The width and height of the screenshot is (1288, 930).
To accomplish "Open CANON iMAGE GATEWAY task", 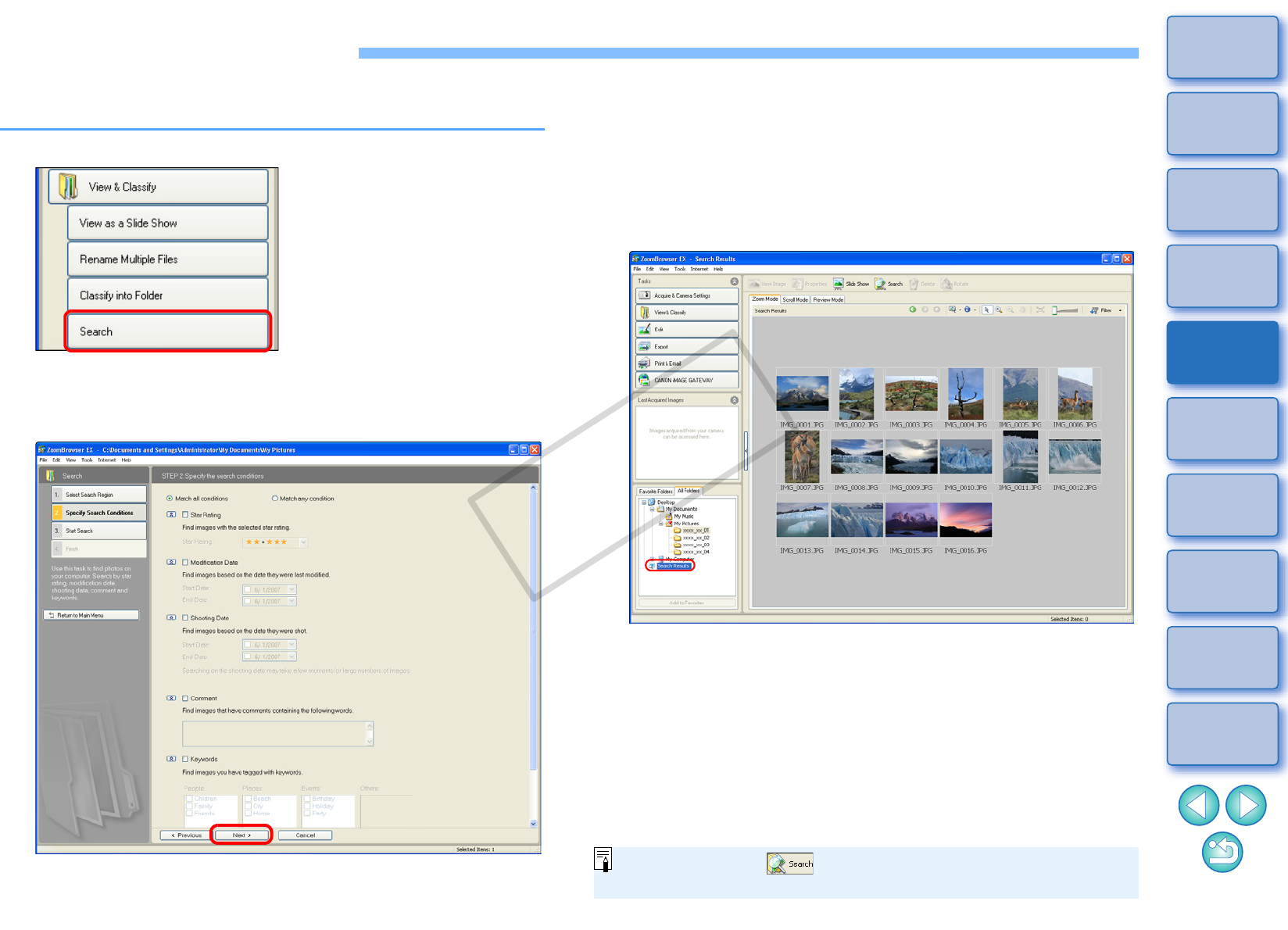I will 687,381.
